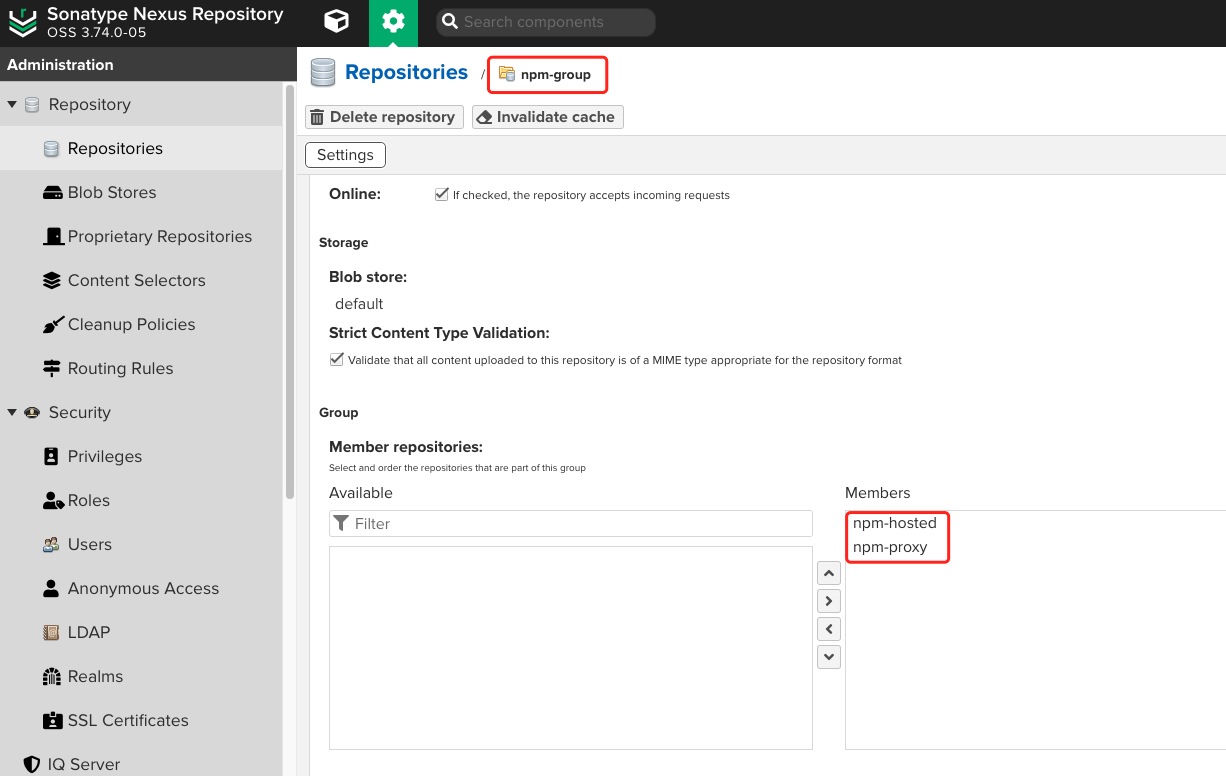Click the Proprietary Repositories door icon
The width and height of the screenshot is (1226, 776).
pos(53,237)
